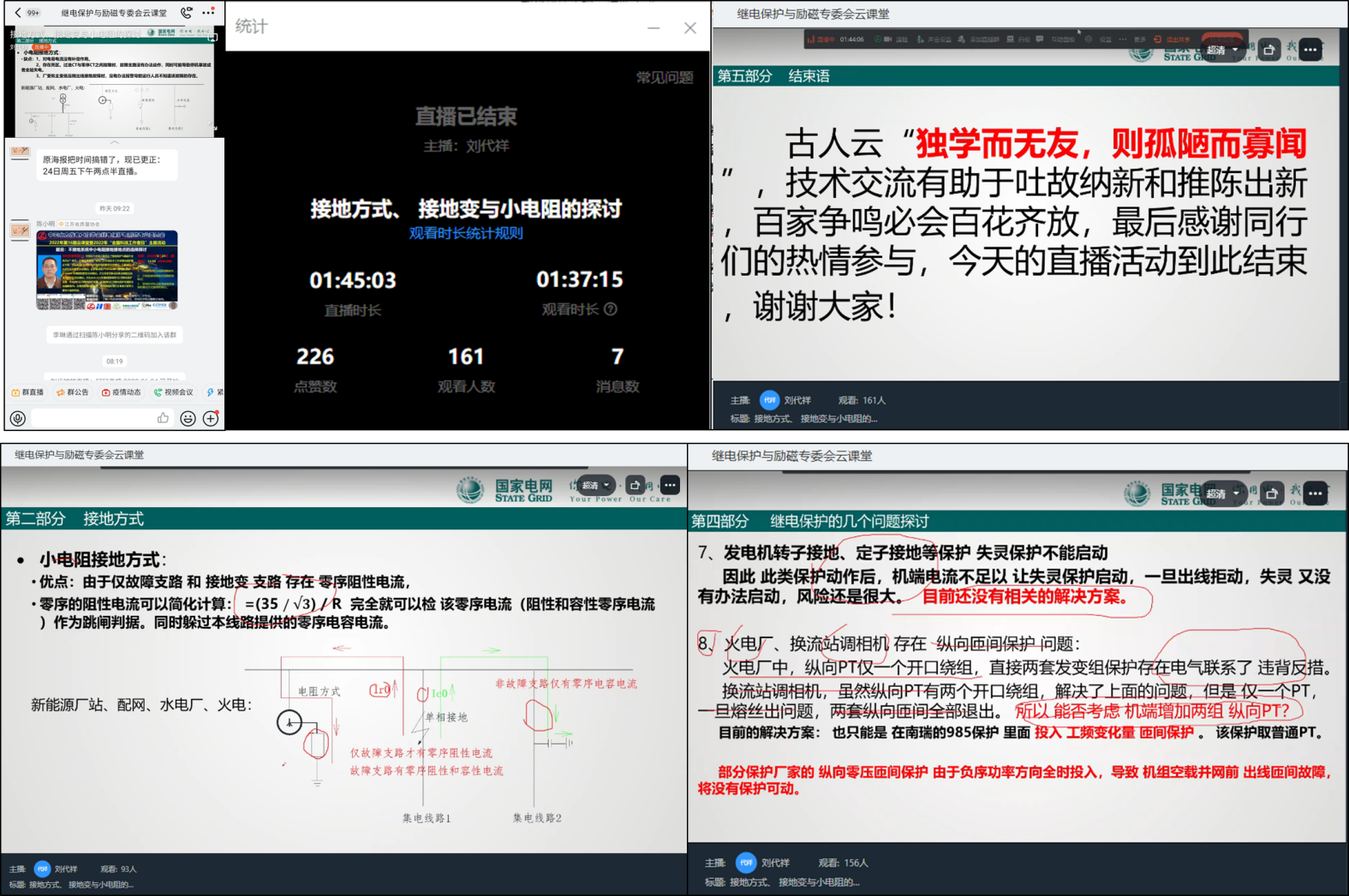Open more options in top-right video window
The height and width of the screenshot is (896, 1349).
[1310, 50]
